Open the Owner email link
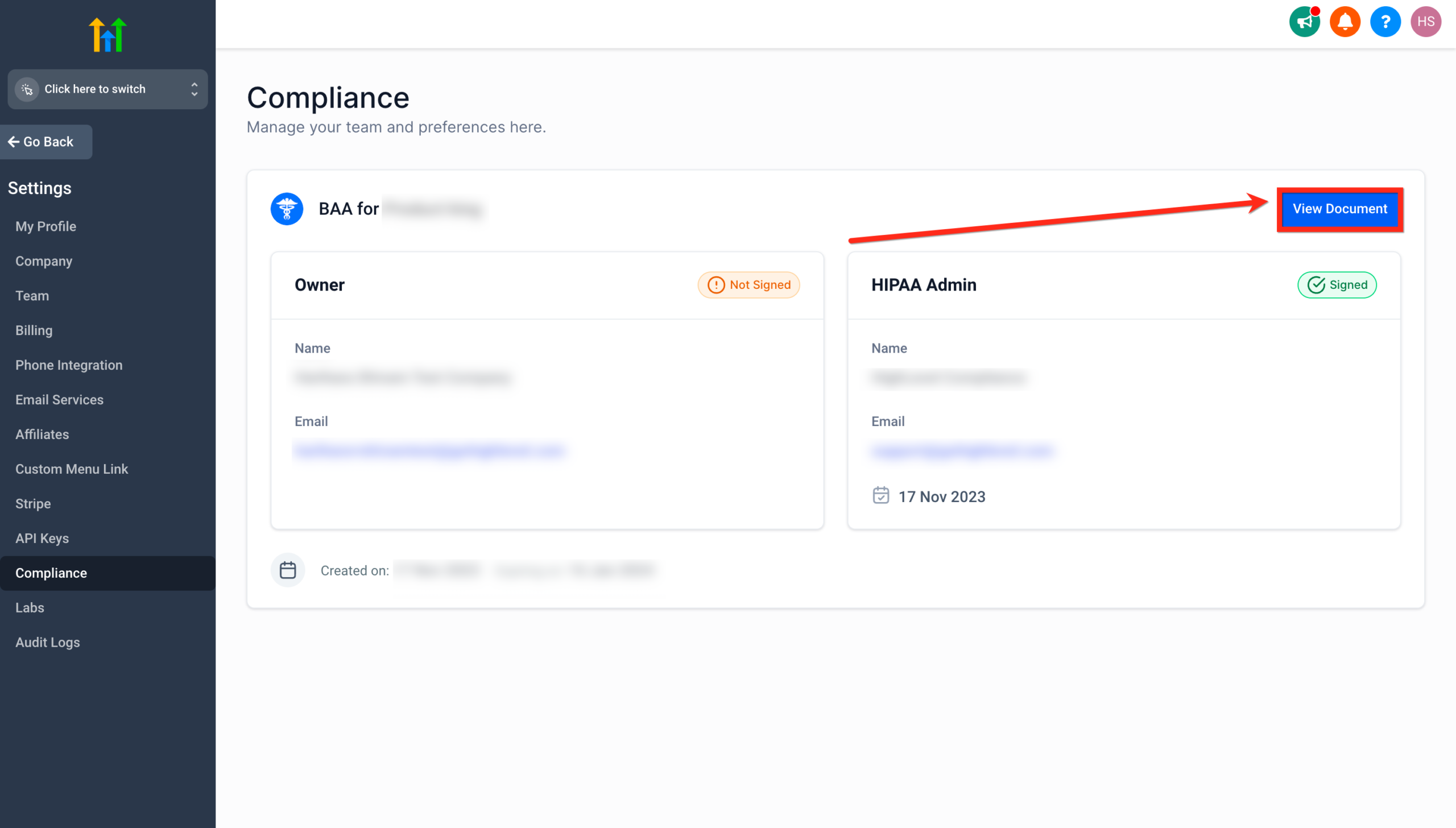 [431, 451]
